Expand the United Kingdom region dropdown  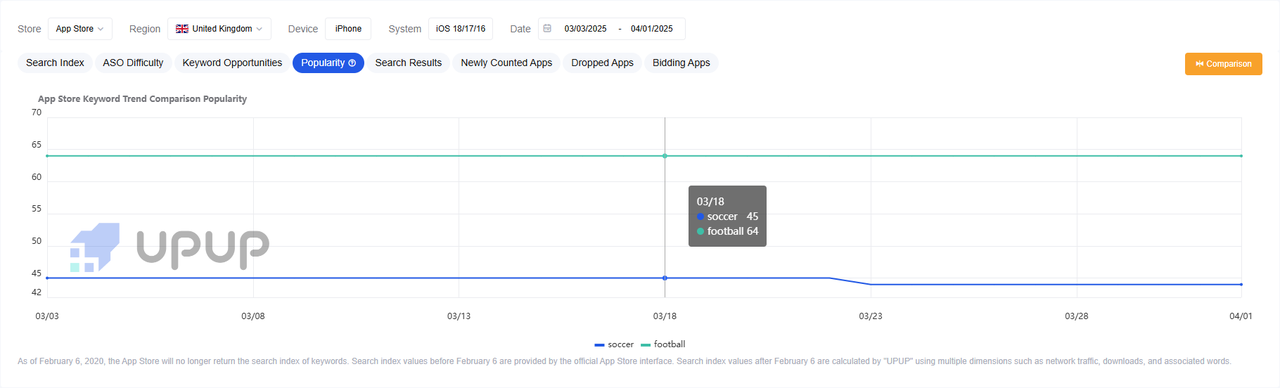pyautogui.click(x=219, y=29)
